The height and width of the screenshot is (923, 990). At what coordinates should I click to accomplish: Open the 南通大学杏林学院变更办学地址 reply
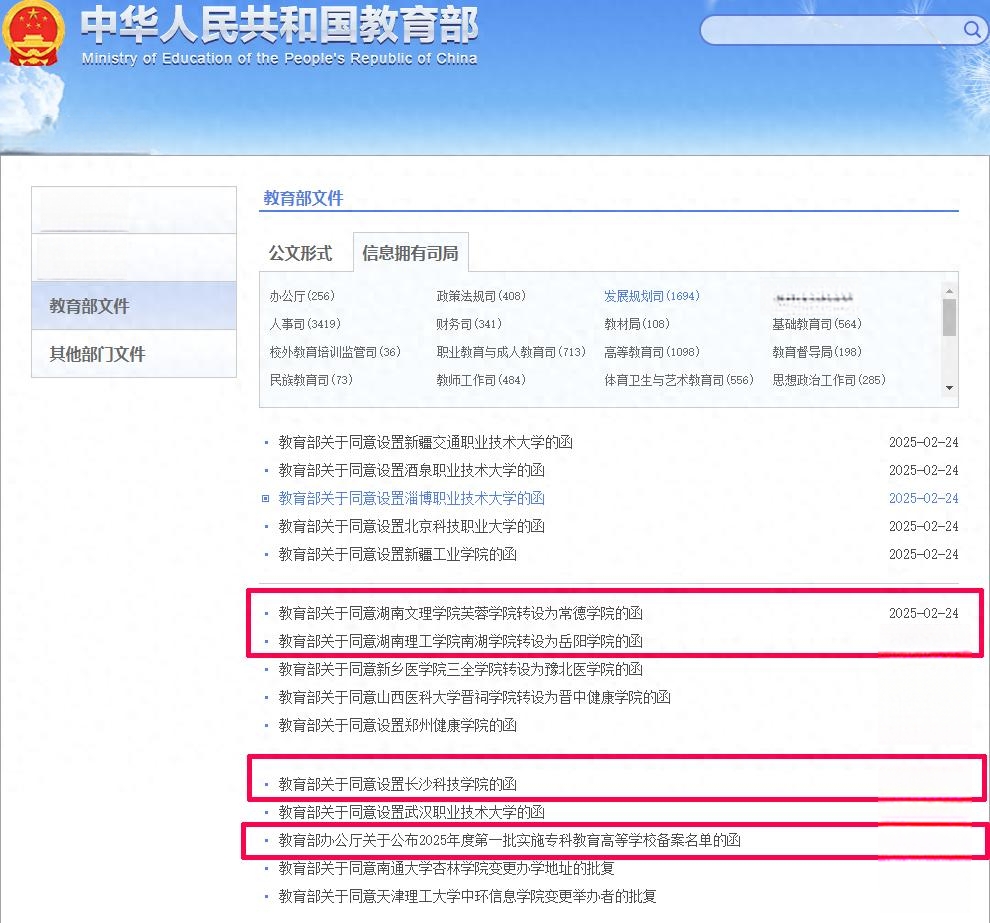click(x=446, y=868)
